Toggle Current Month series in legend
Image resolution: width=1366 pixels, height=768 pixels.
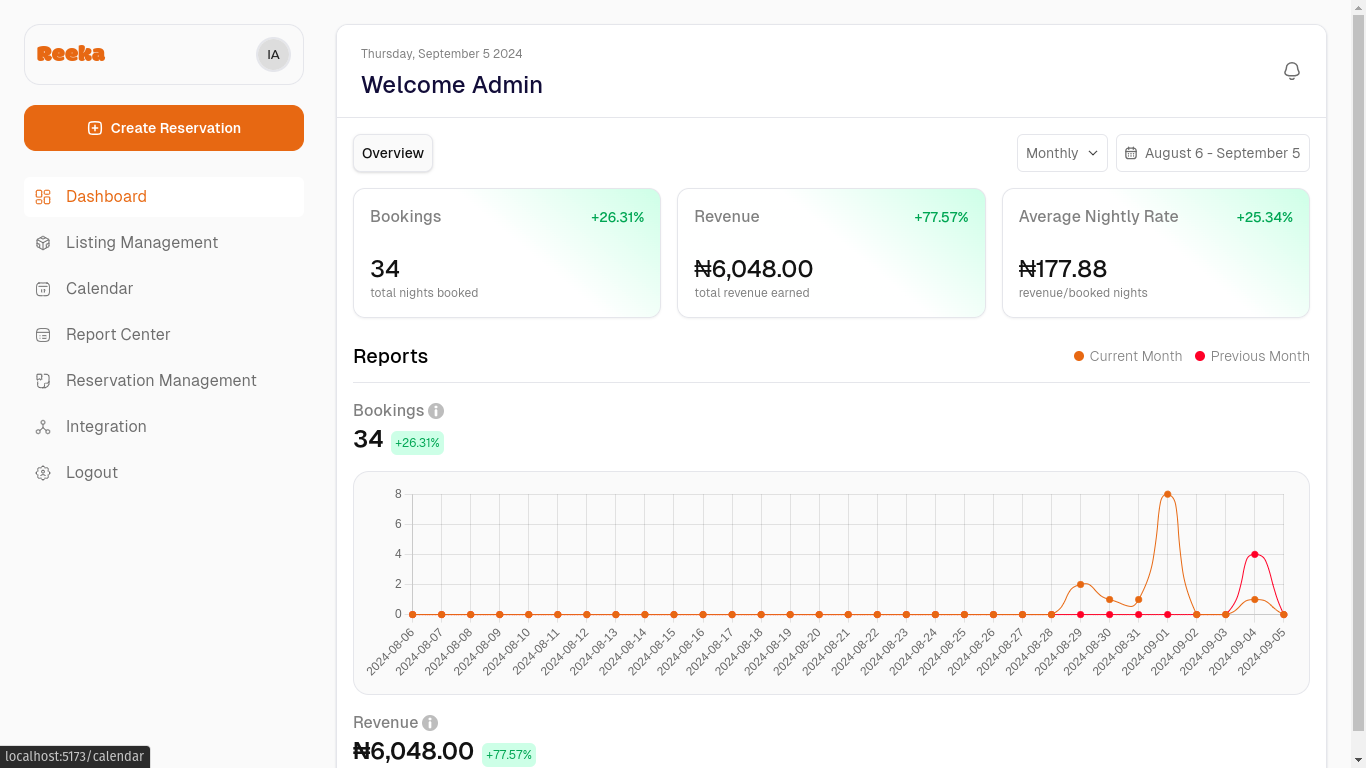click(x=1128, y=356)
